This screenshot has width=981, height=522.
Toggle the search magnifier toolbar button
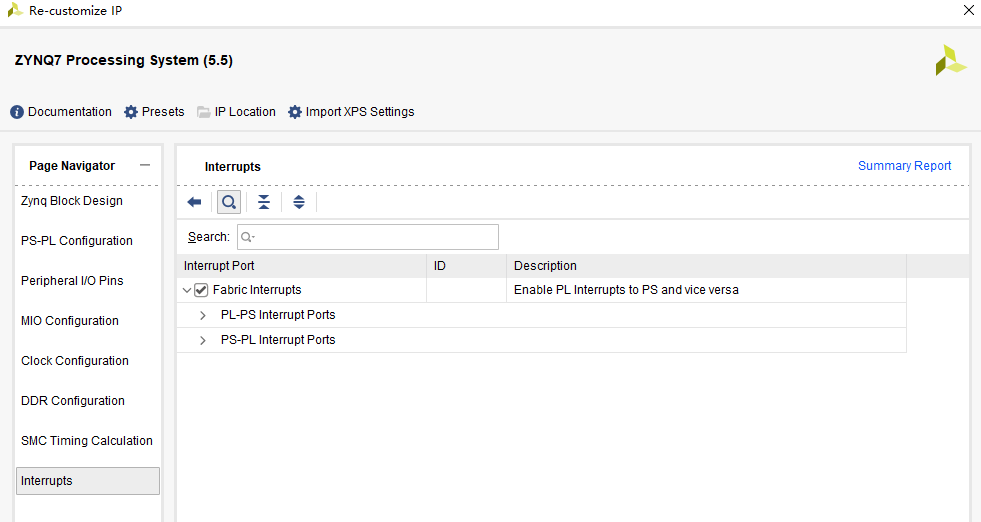[x=229, y=202]
